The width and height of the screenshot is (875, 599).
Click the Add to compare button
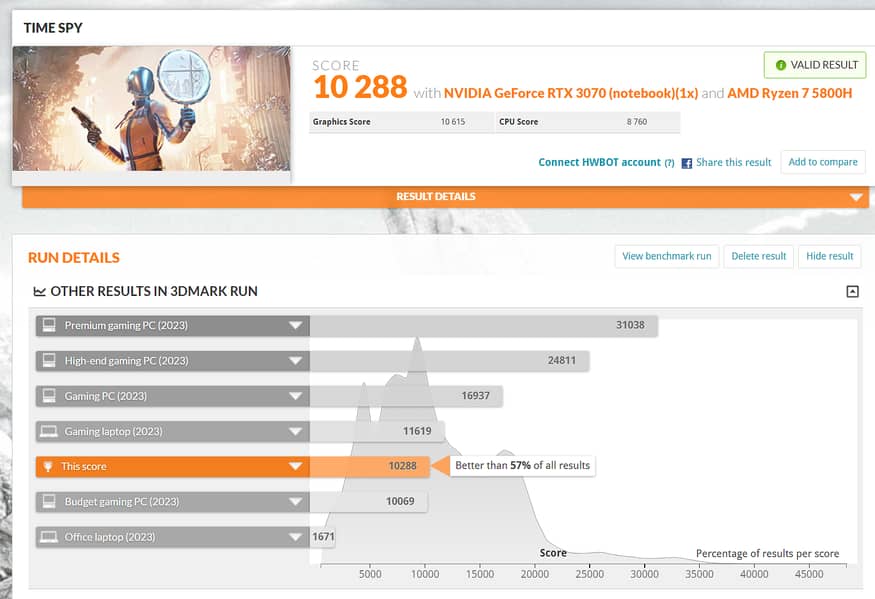[822, 162]
